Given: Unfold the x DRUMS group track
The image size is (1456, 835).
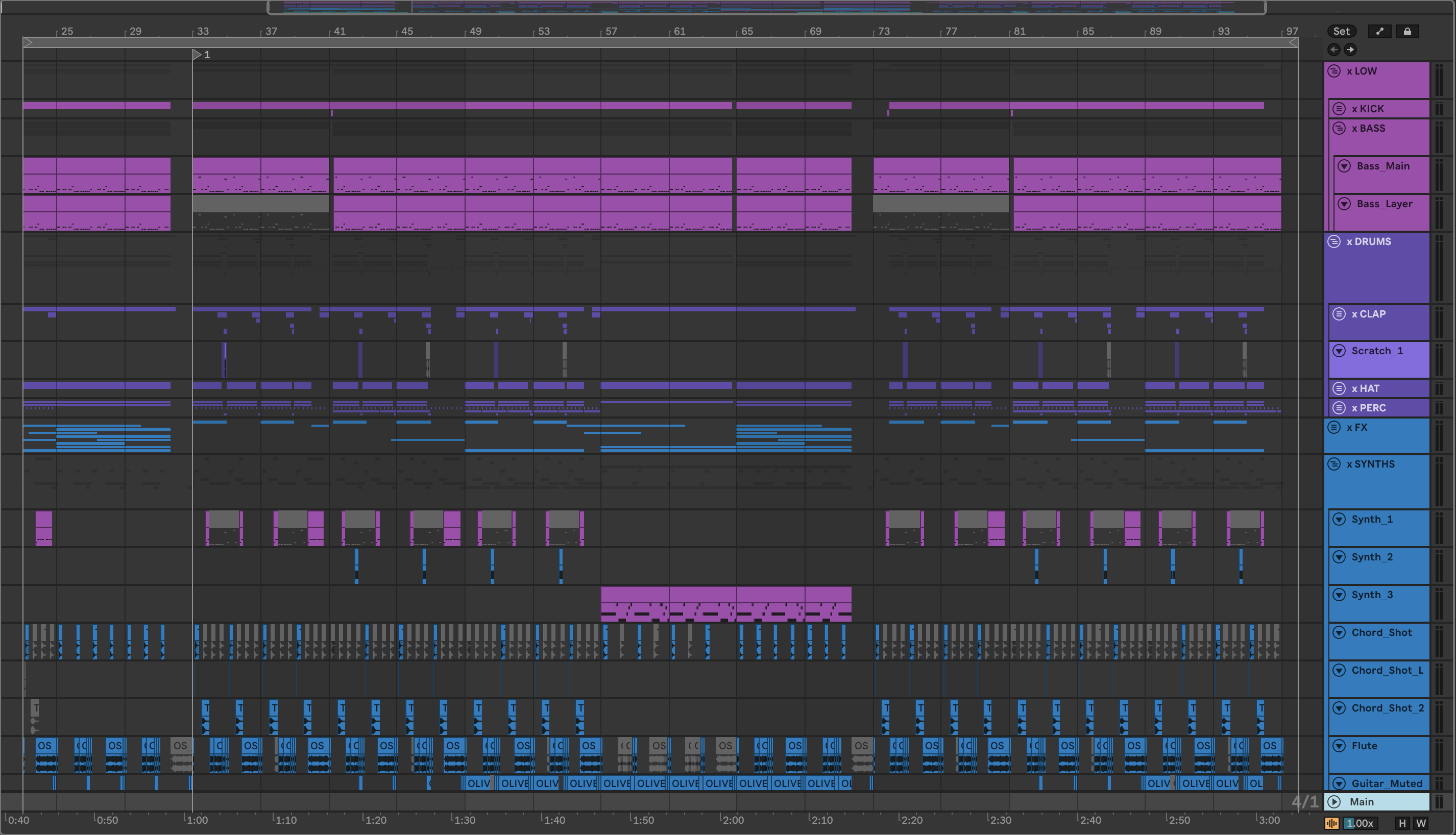Looking at the screenshot, I should coord(1334,241).
